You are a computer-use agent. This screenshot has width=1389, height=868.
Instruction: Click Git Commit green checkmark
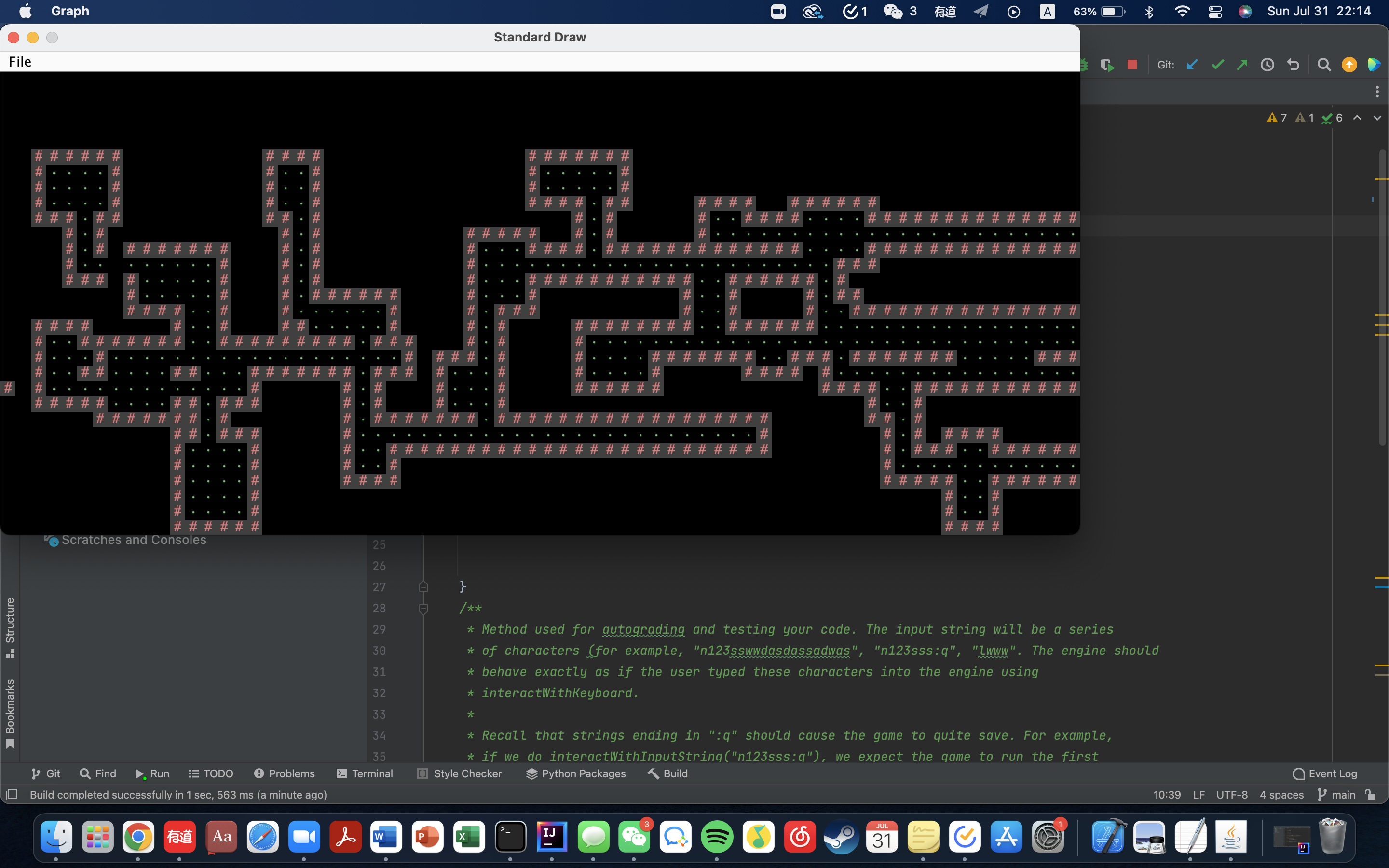(1217, 65)
